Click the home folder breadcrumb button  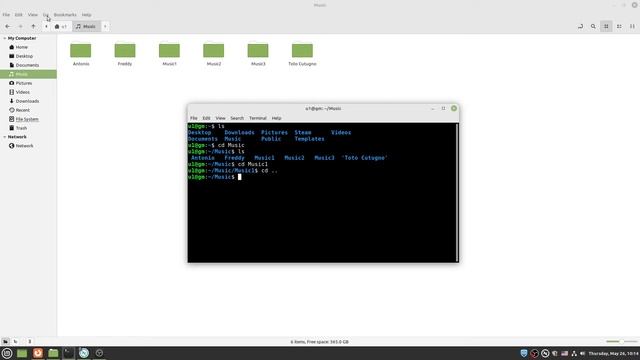point(60,27)
